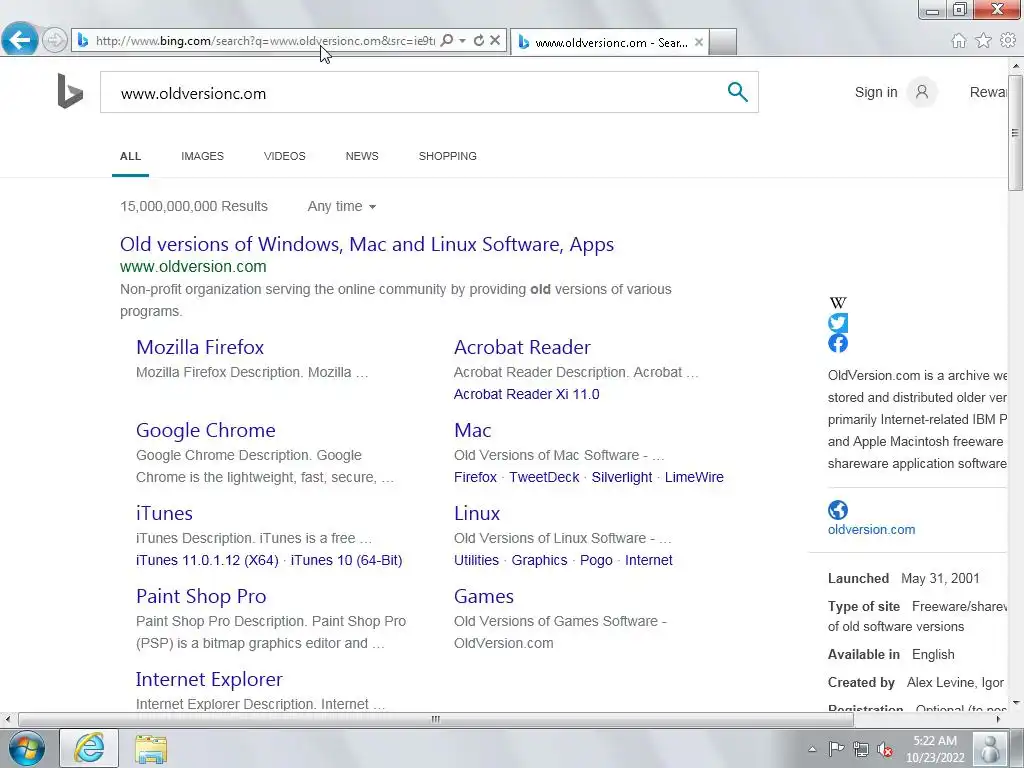Click the Sign in link
Image resolution: width=1024 pixels, height=768 pixels.
point(876,92)
